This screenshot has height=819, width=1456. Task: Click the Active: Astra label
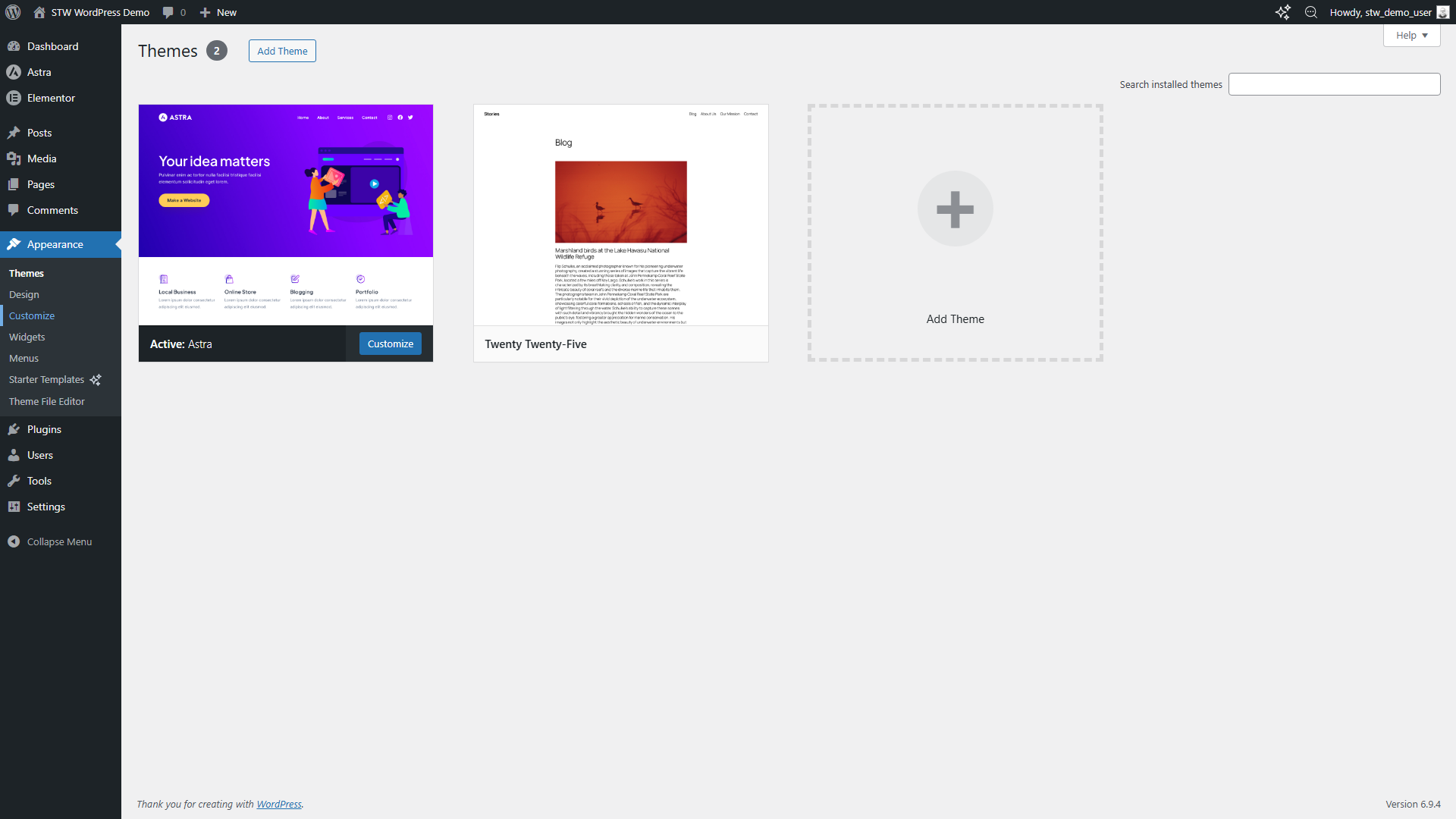(x=181, y=344)
